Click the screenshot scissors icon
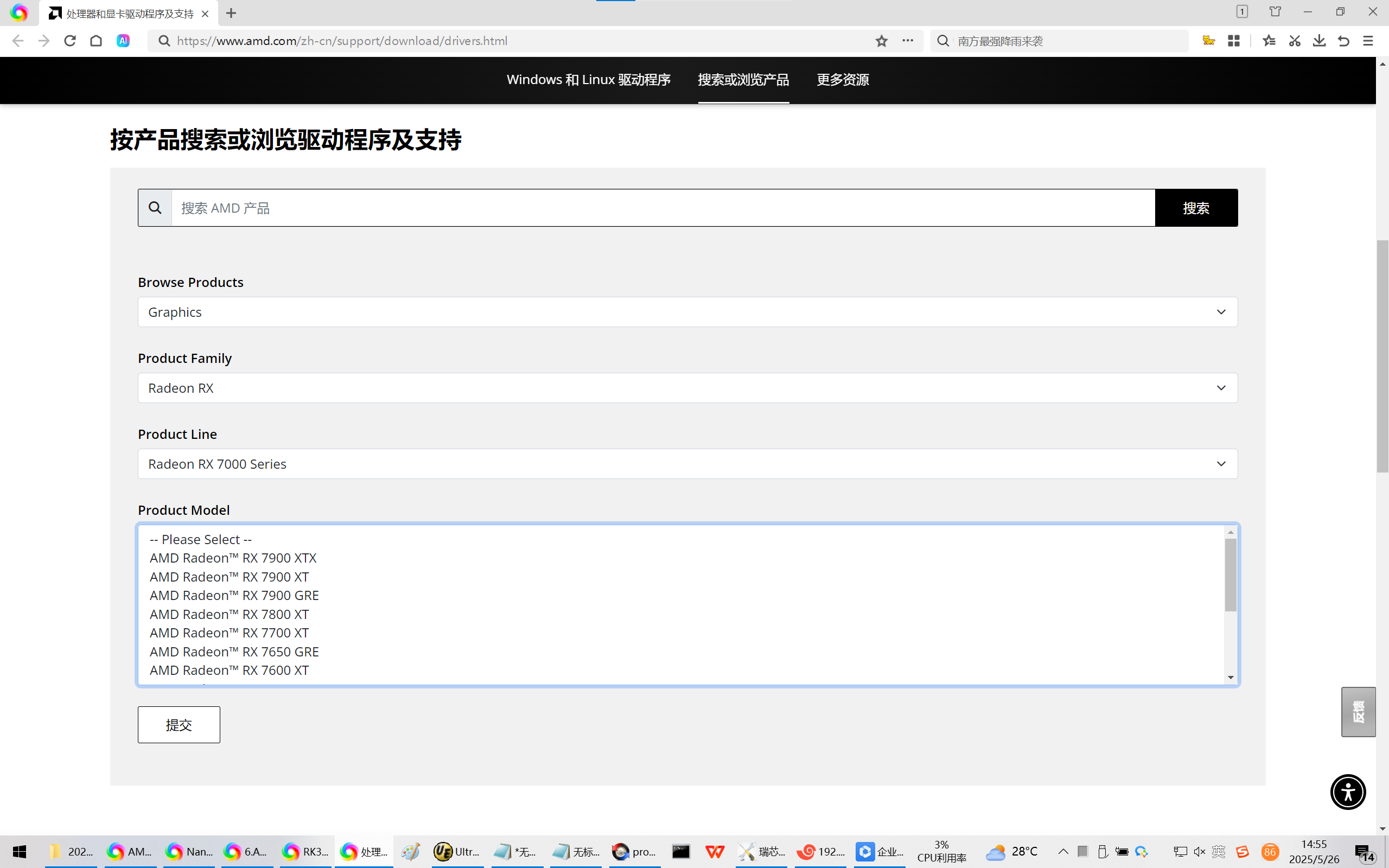Image resolution: width=1389 pixels, height=868 pixels. click(x=1294, y=41)
